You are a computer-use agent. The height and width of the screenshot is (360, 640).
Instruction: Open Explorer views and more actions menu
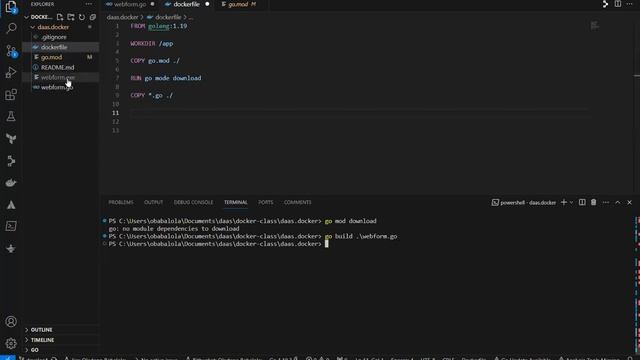pyautogui.click(x=89, y=4)
